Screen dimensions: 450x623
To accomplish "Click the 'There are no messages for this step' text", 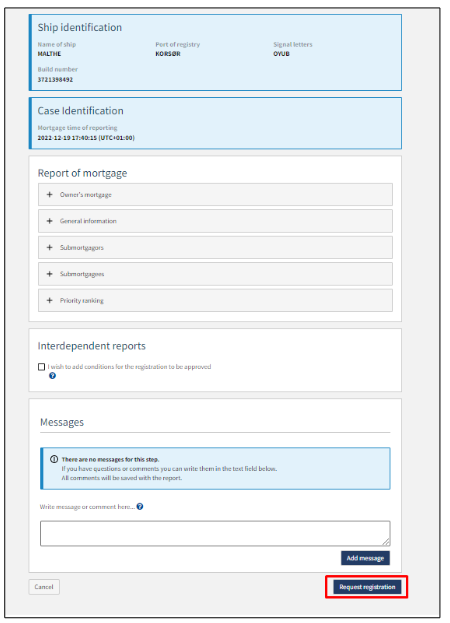I will (110, 459).
